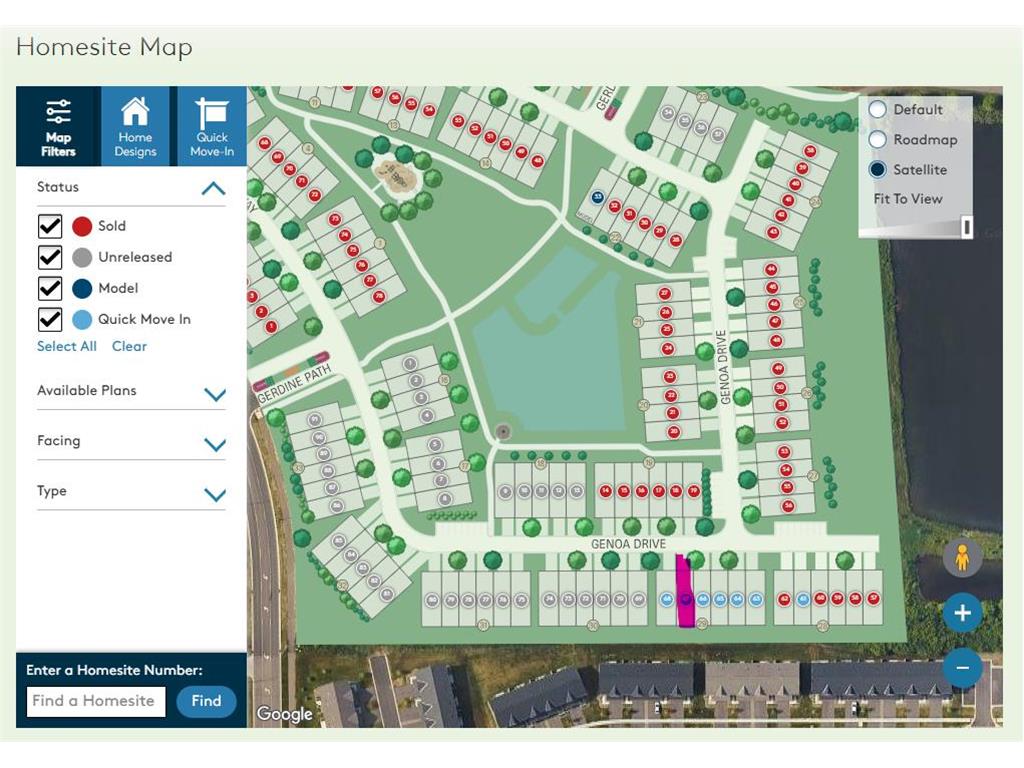Select sold homesite 32 marker
The width and height of the screenshot is (1024, 768).
point(614,206)
